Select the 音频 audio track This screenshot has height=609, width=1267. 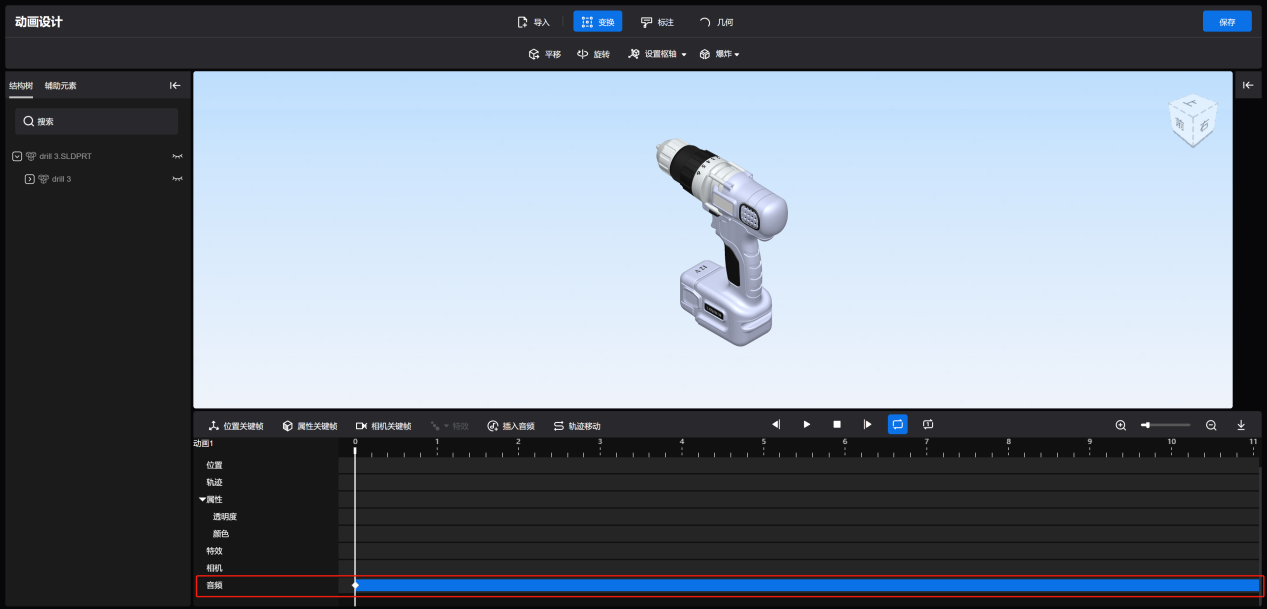click(x=214, y=585)
